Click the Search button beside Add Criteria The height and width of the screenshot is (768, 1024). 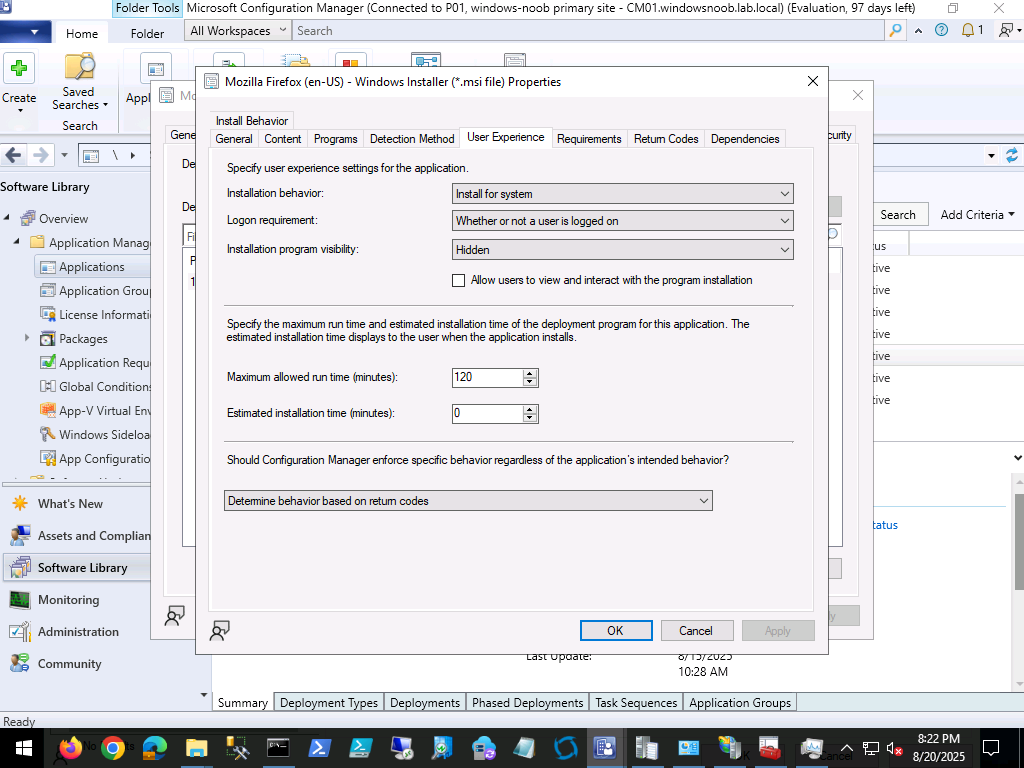(x=898, y=215)
